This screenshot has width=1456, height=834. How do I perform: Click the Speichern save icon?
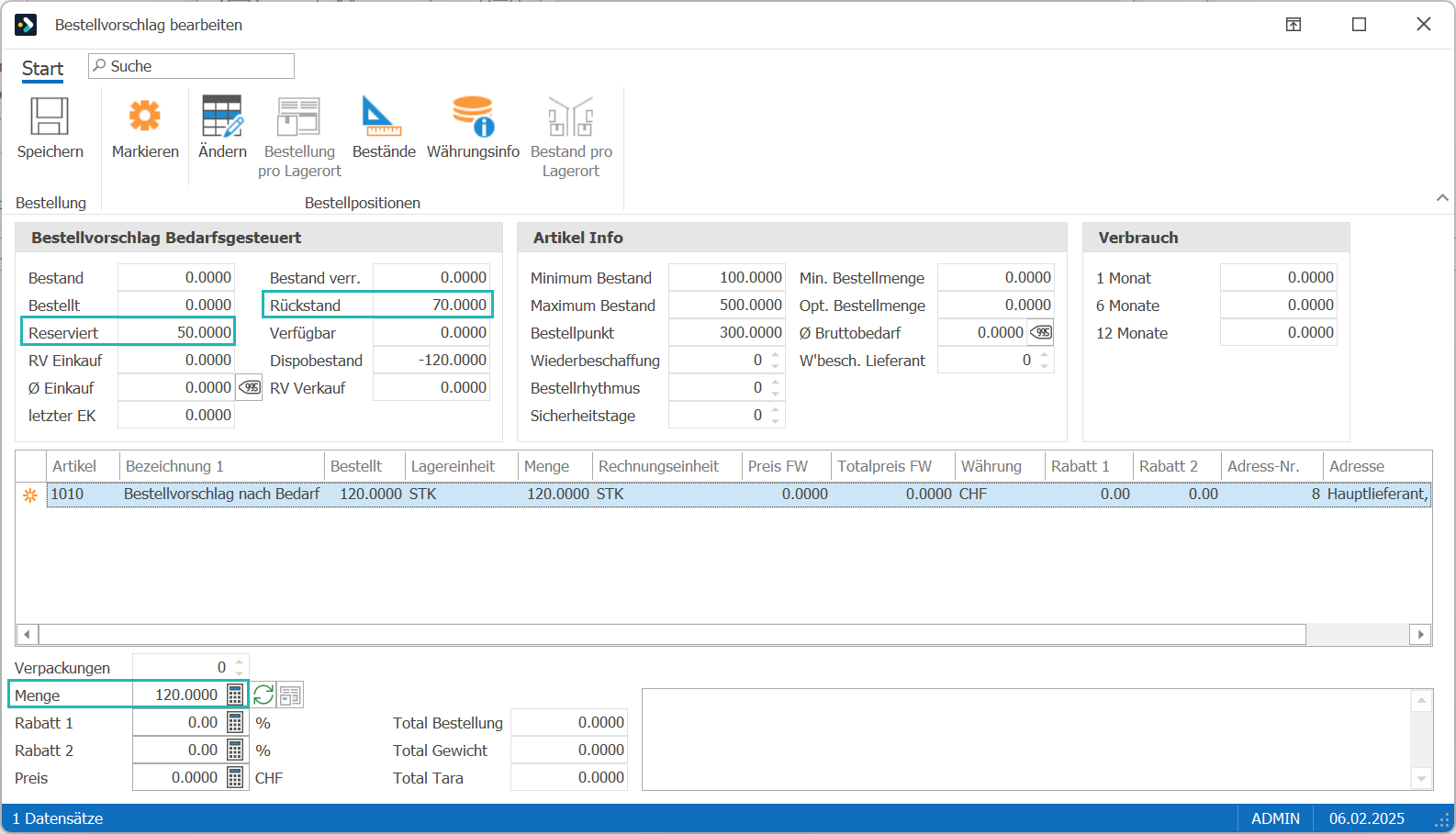point(50,117)
